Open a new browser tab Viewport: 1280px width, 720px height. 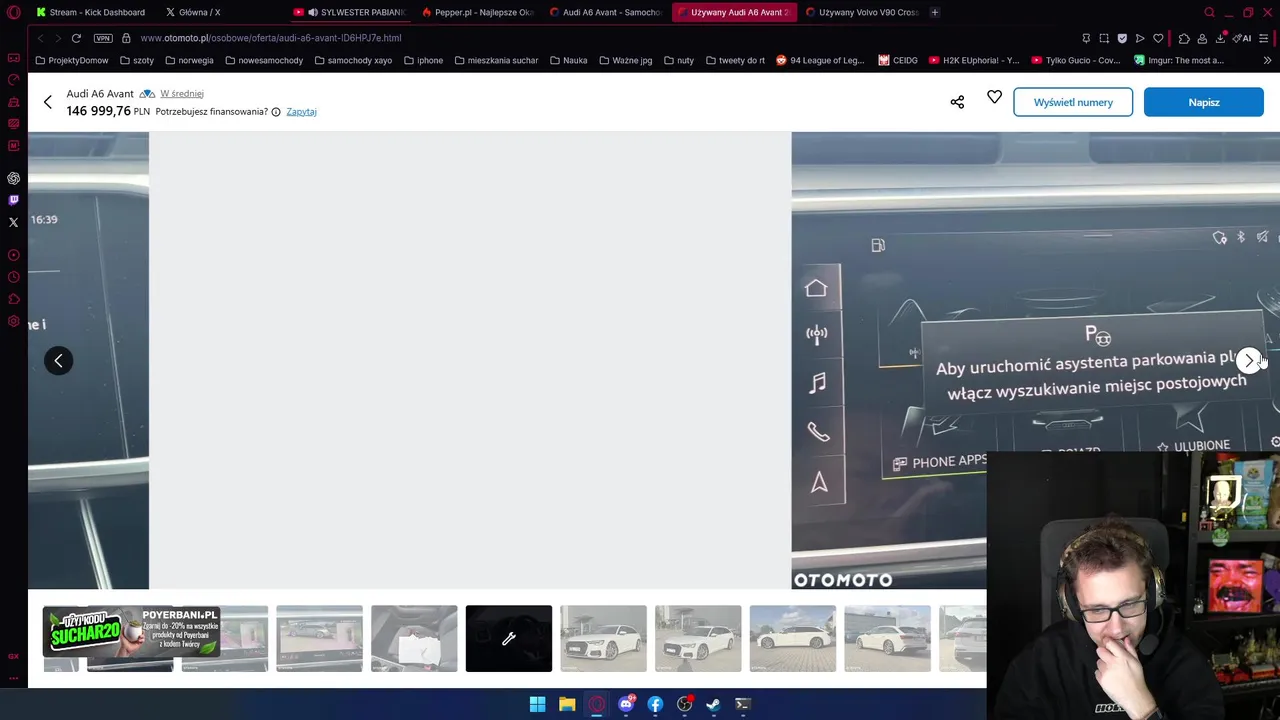point(934,12)
